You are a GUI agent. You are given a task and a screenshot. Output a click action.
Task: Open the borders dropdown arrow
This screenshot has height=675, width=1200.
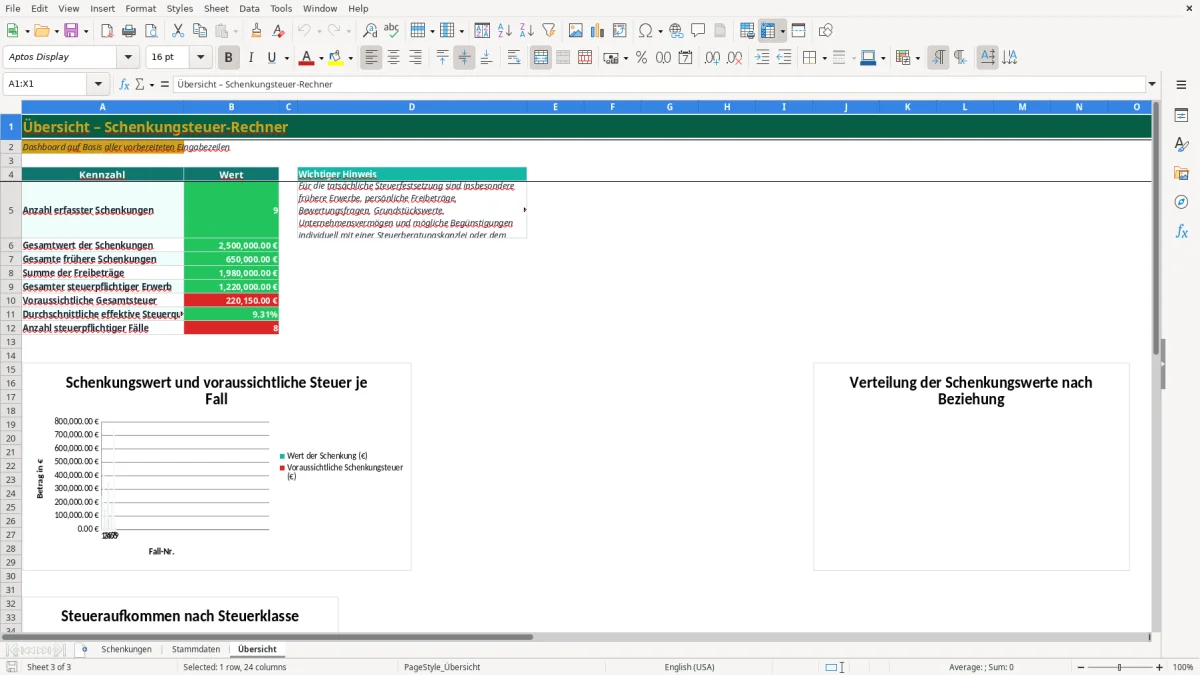coord(824,58)
